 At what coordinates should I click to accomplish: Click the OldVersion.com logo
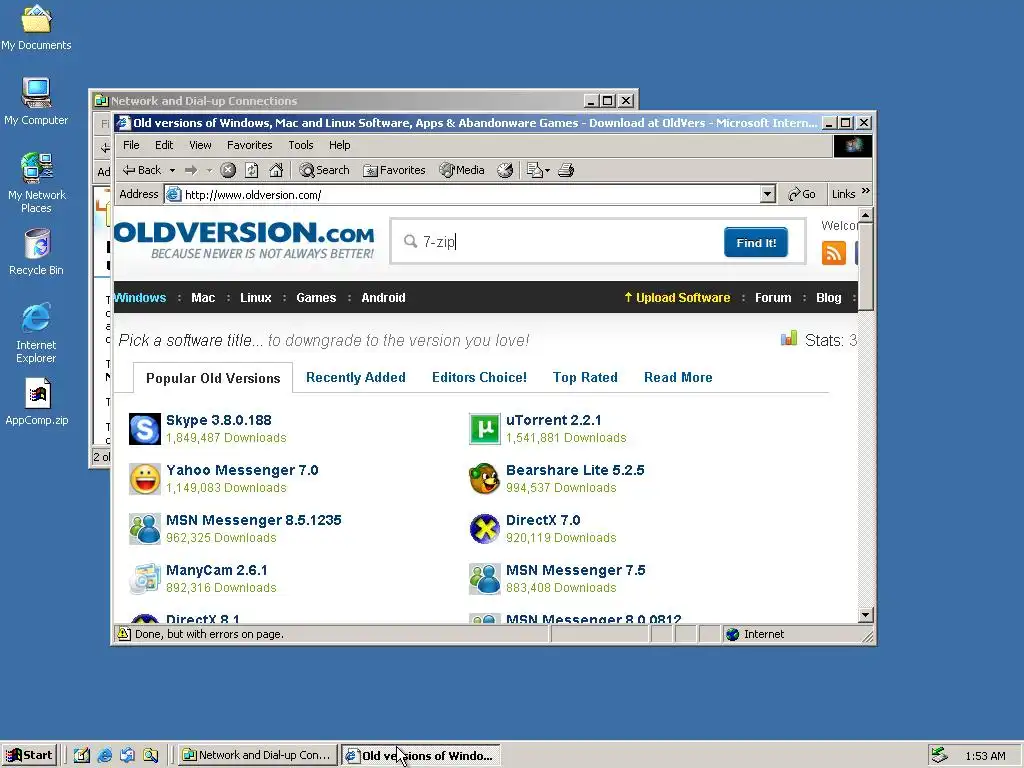tap(244, 239)
